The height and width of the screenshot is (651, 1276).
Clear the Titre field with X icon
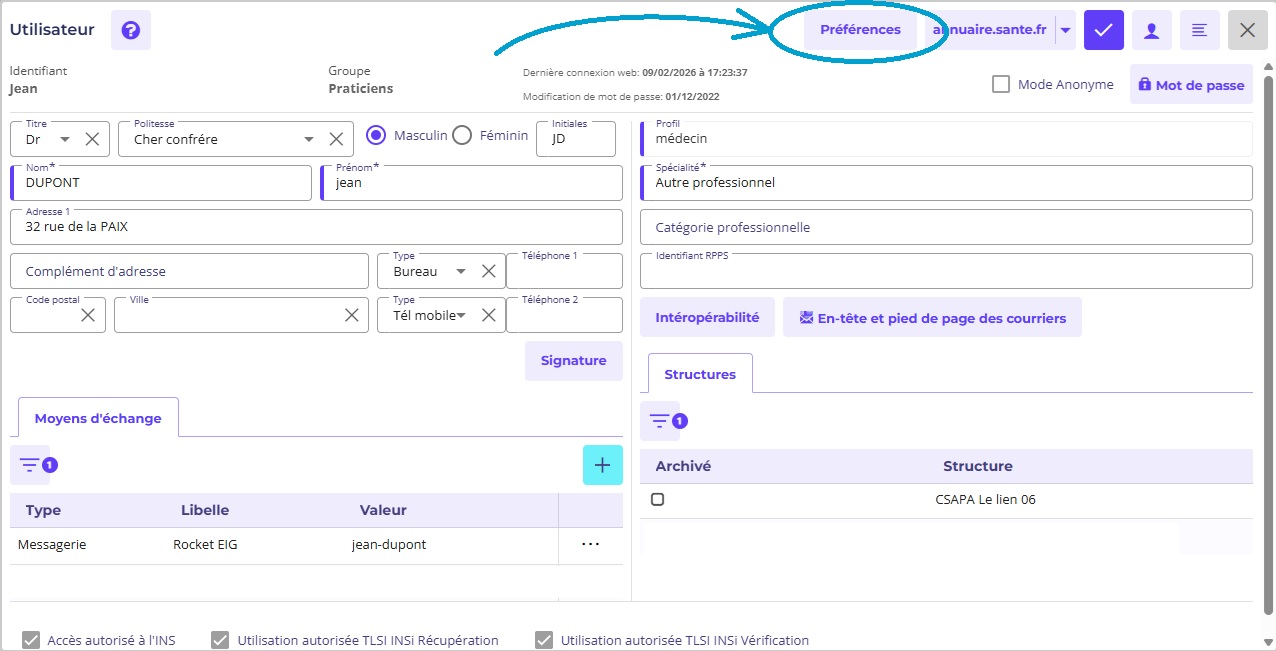coord(92,139)
